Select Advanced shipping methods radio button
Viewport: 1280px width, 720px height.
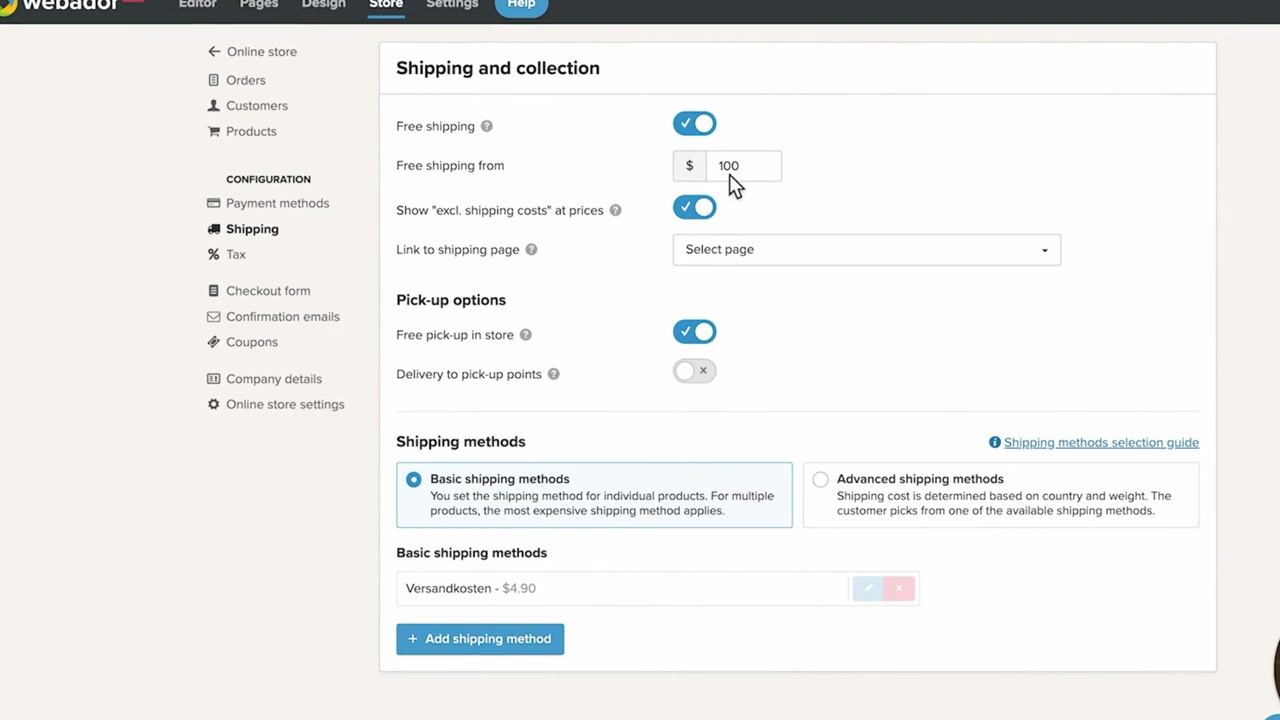(x=821, y=480)
